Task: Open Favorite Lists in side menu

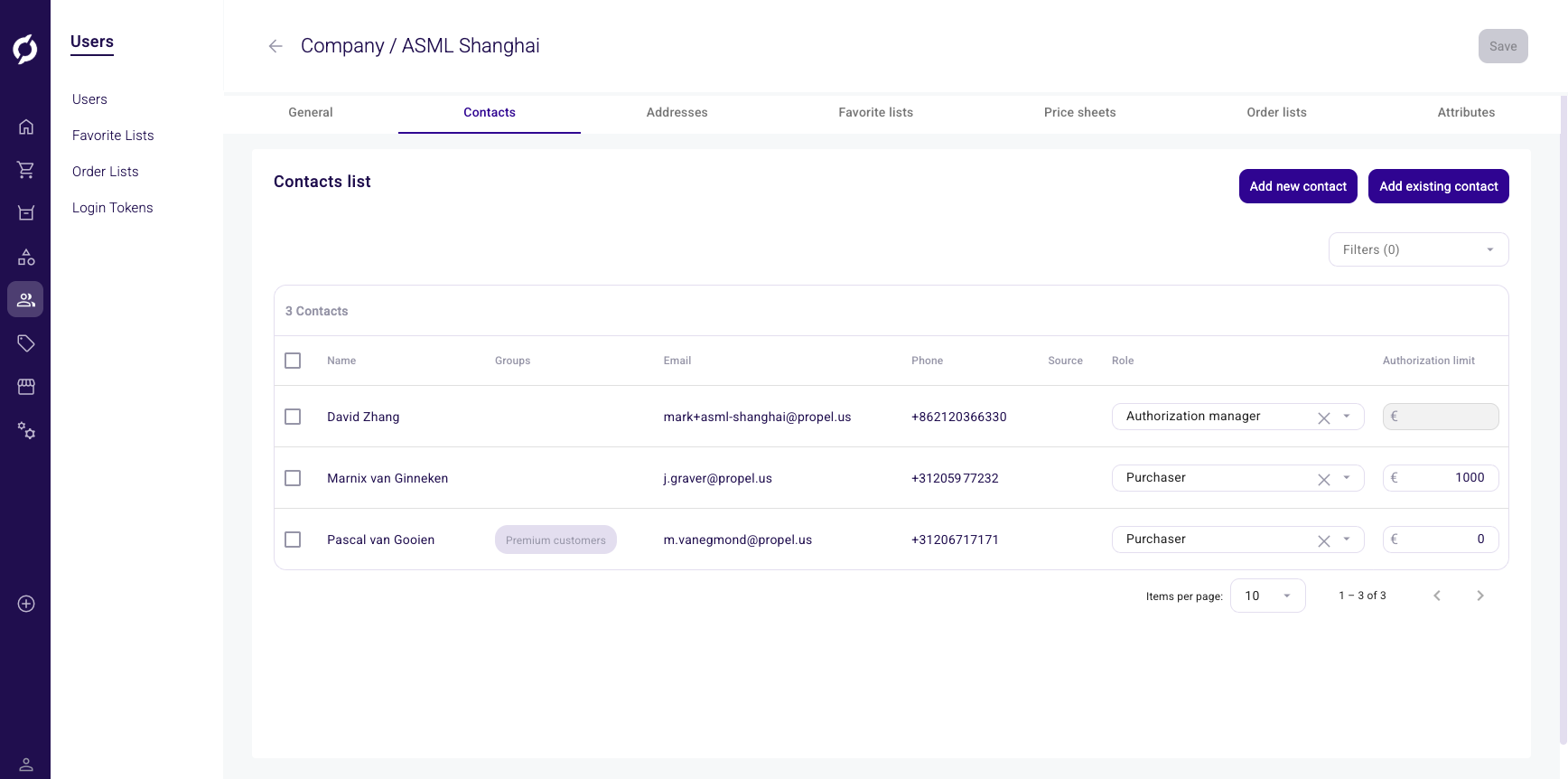Action: coord(113,136)
